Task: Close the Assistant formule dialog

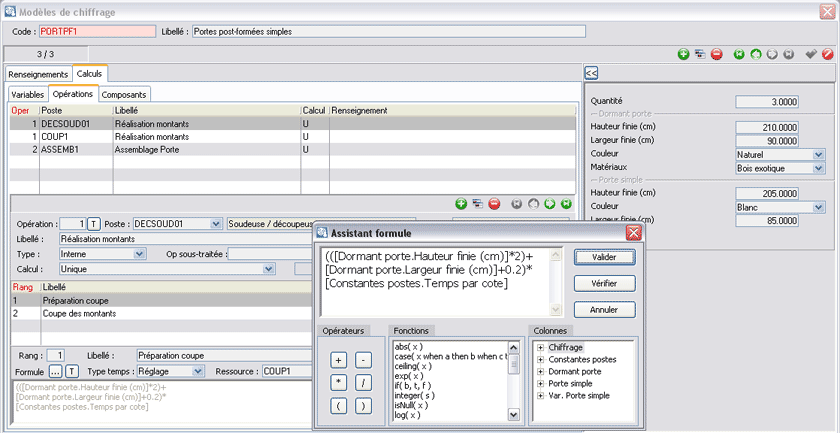Action: pos(634,233)
